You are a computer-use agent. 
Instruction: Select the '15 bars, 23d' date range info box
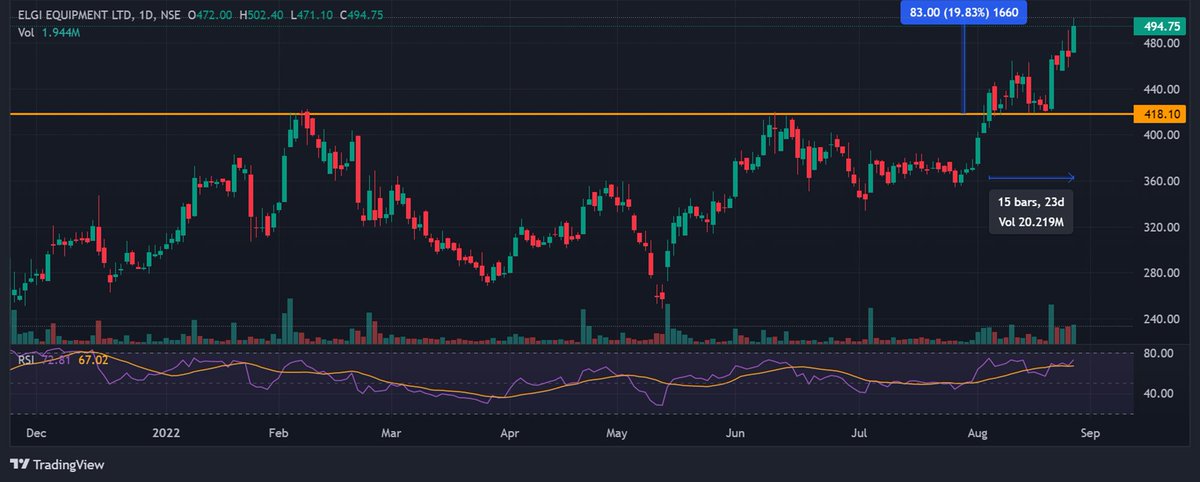(x=1031, y=212)
